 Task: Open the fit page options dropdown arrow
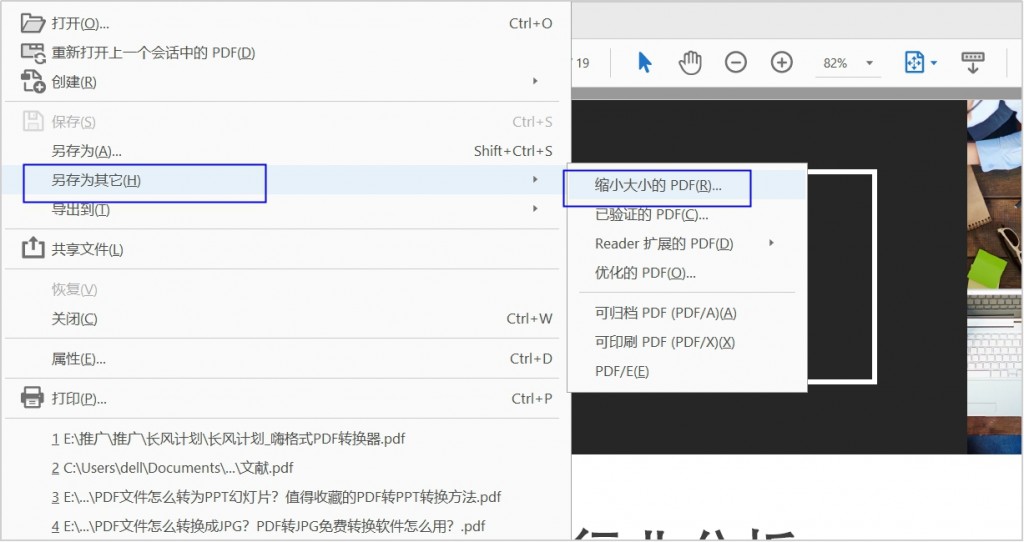[x=934, y=63]
